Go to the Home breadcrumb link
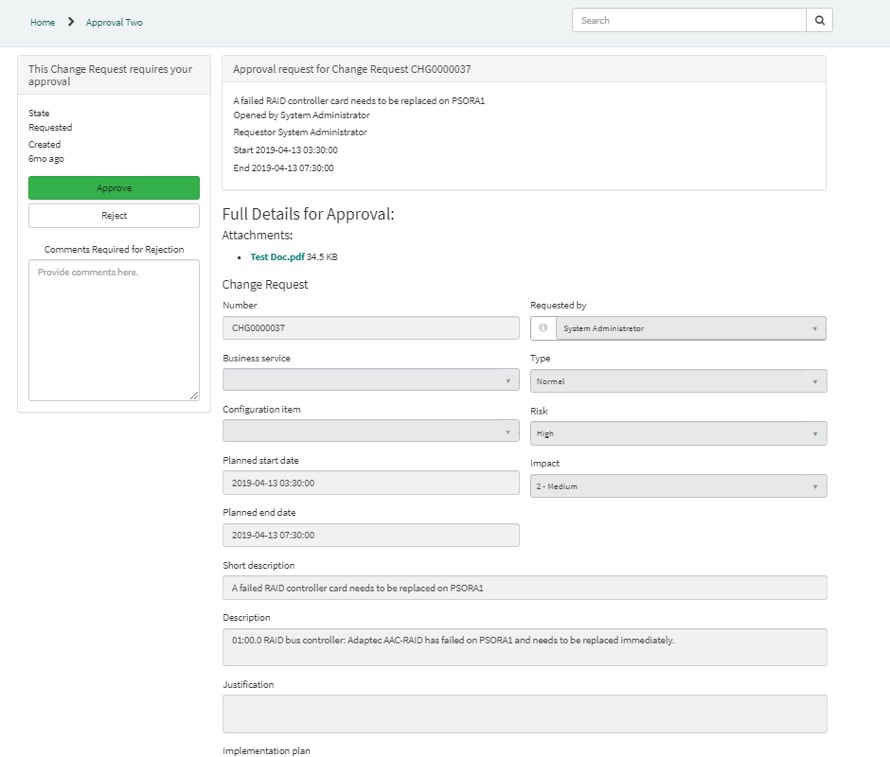This screenshot has height=757, width=890. click(43, 22)
